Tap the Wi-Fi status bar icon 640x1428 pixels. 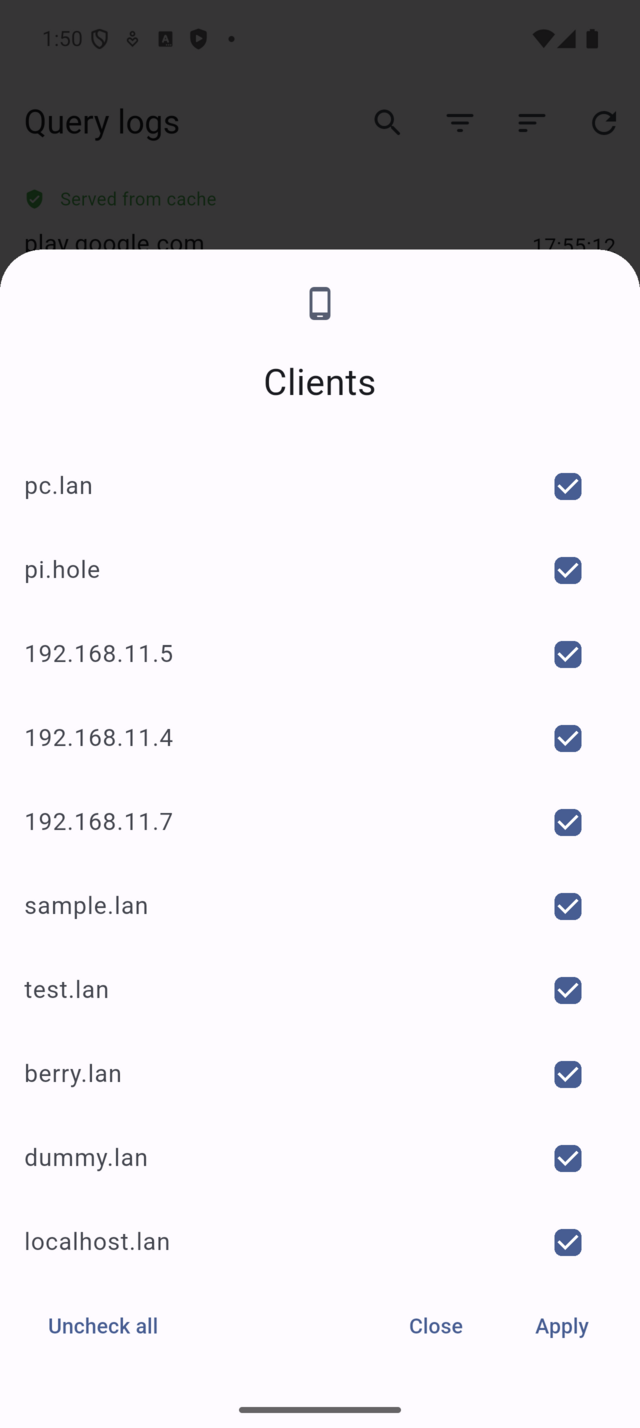point(543,39)
